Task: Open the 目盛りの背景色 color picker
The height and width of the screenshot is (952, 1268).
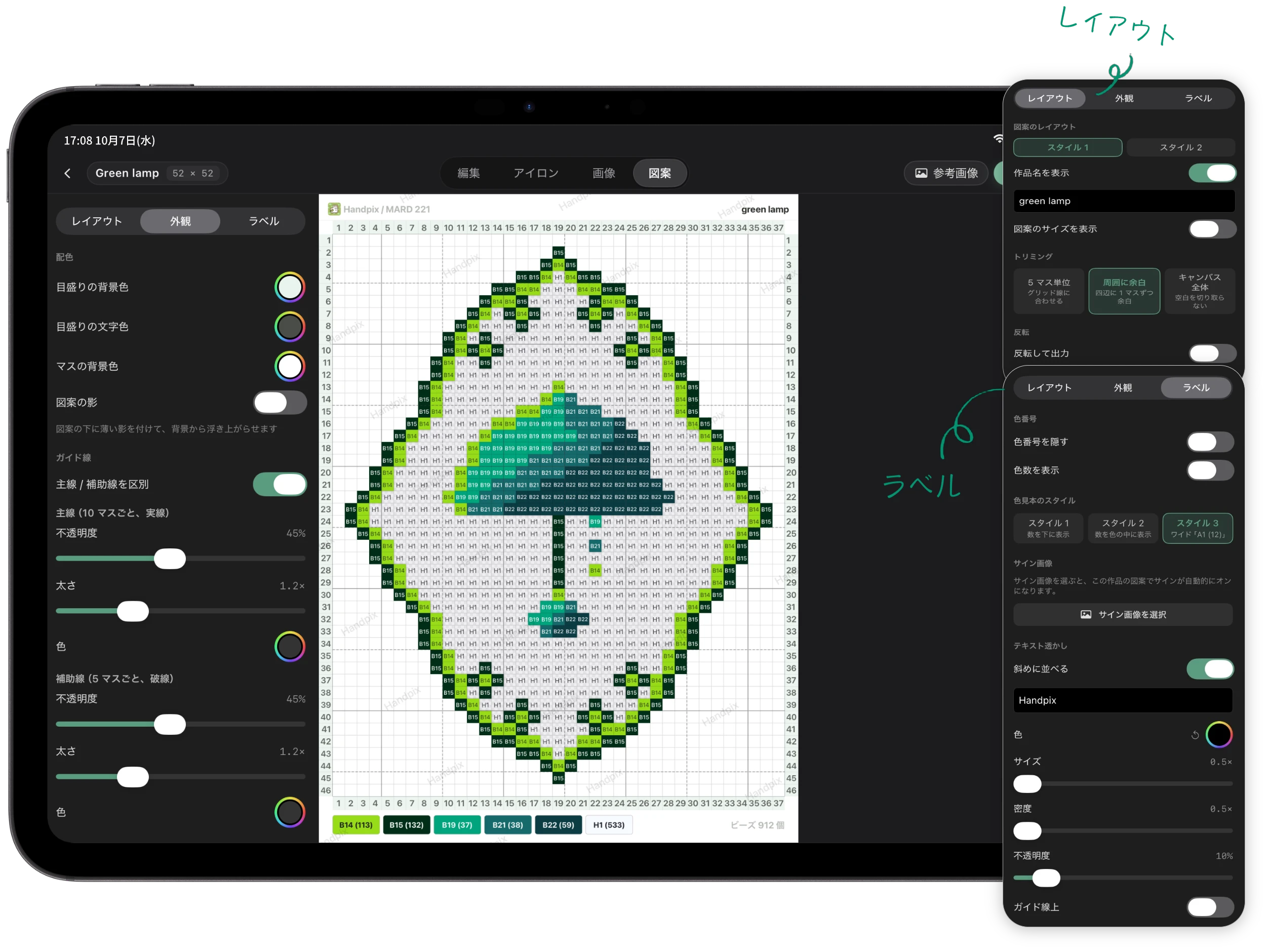Action: [x=290, y=287]
